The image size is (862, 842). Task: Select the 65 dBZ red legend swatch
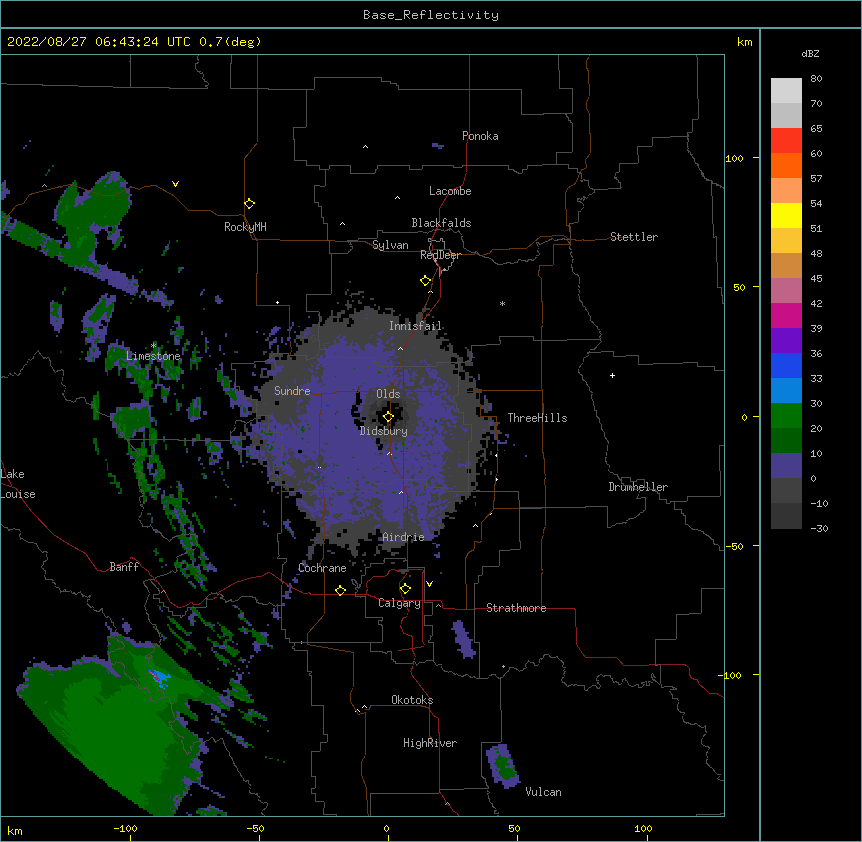pyautogui.click(x=786, y=140)
